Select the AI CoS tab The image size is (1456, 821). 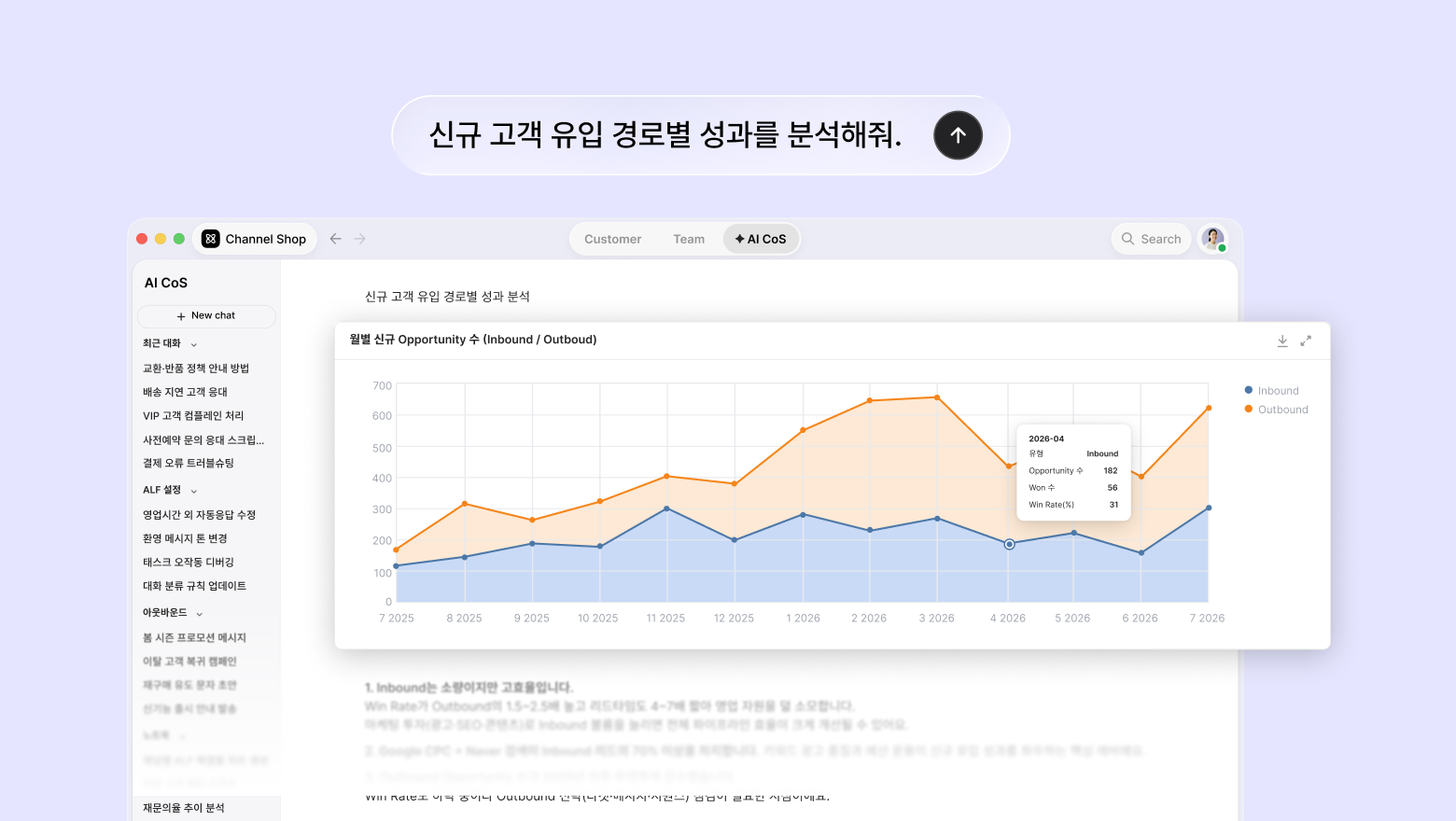[x=761, y=239]
